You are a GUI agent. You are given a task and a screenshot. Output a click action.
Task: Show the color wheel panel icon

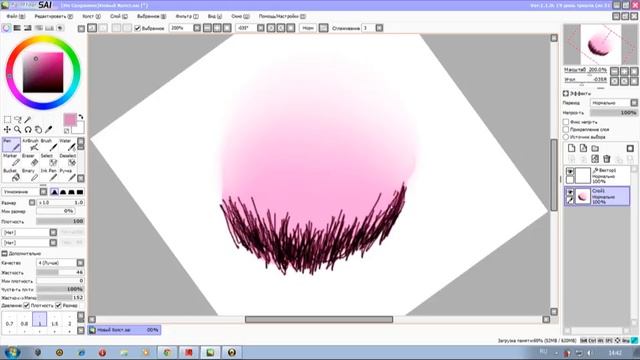tap(7, 28)
